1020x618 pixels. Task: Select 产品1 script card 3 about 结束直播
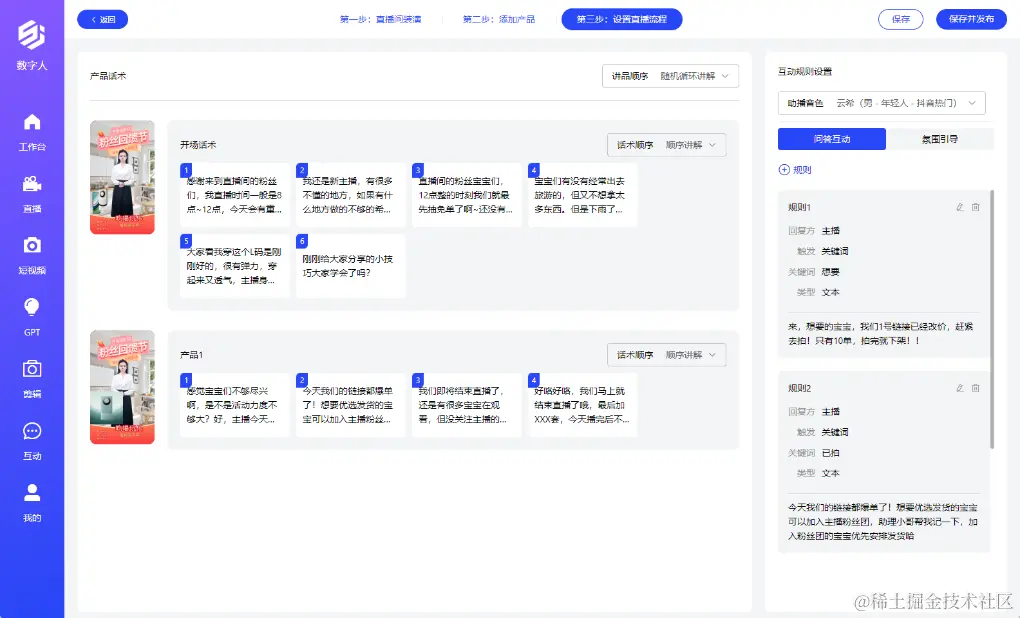(x=466, y=405)
